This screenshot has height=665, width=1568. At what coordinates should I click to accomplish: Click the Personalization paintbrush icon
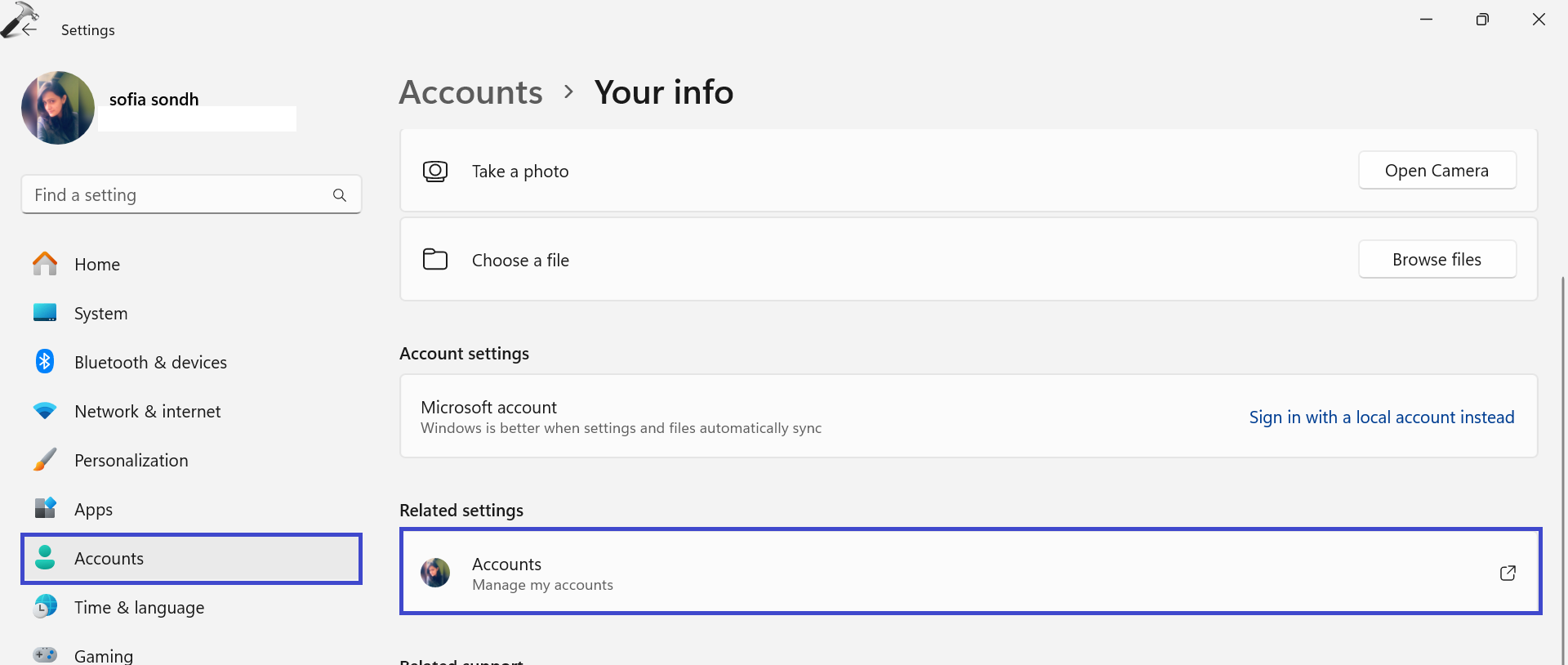click(45, 460)
